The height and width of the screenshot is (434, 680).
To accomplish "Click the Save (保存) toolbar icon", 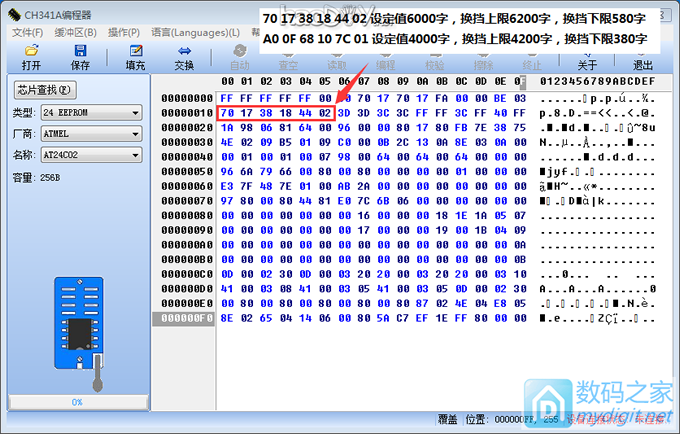I will point(80,51).
